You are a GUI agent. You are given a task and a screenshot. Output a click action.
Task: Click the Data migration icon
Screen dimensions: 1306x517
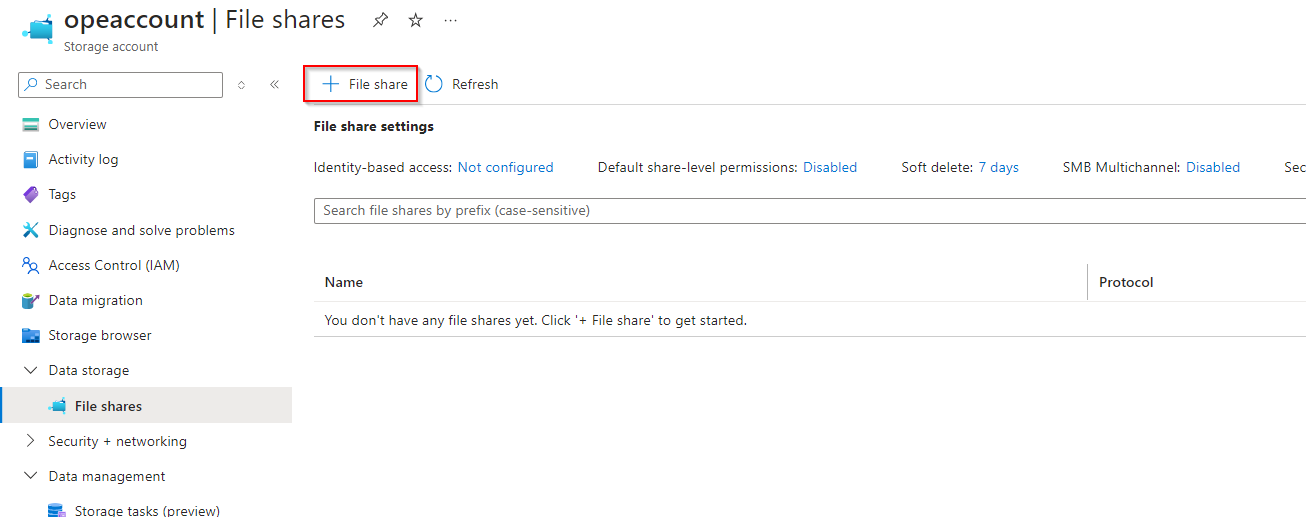pyautogui.click(x=31, y=301)
